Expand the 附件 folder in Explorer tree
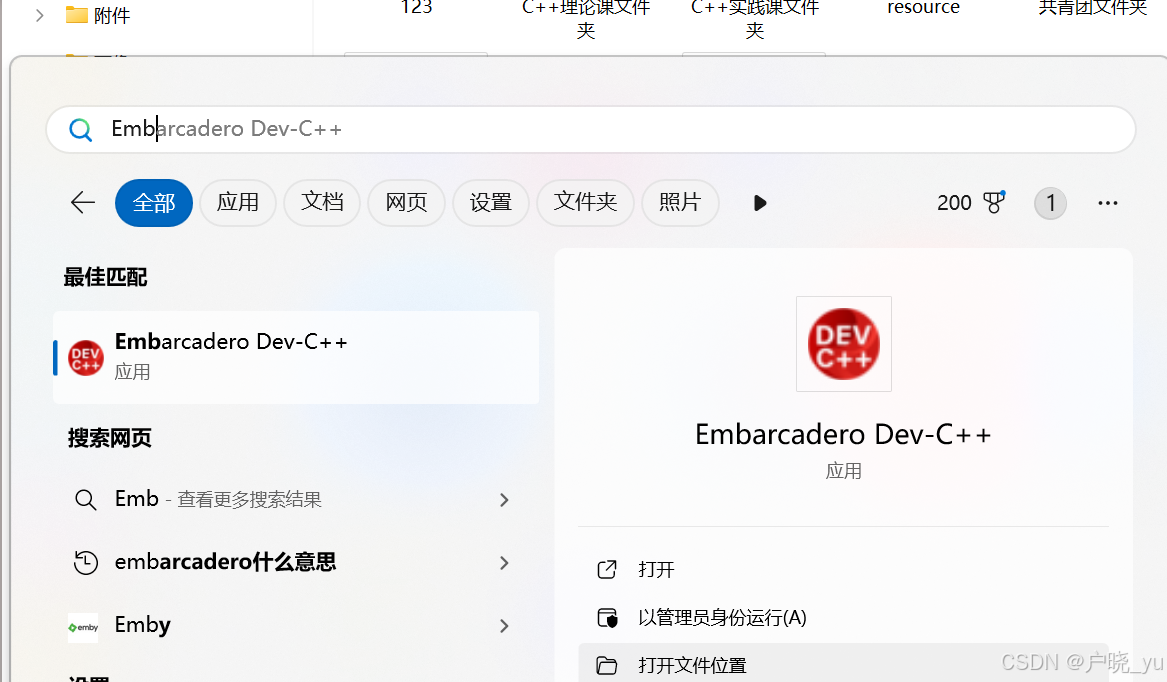This screenshot has height=682, width=1167. point(39,15)
